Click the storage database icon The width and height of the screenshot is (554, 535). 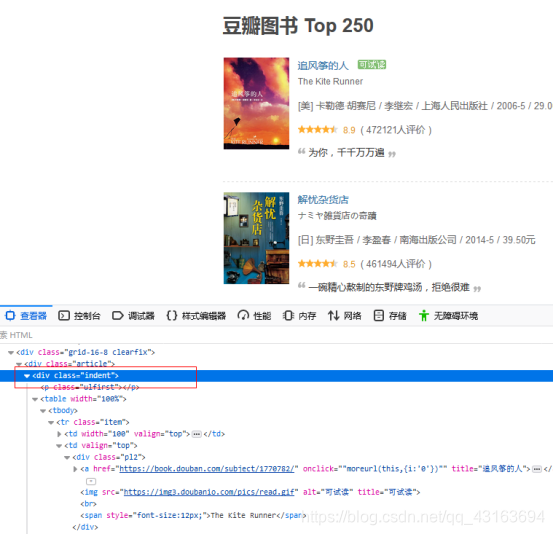click(378, 316)
